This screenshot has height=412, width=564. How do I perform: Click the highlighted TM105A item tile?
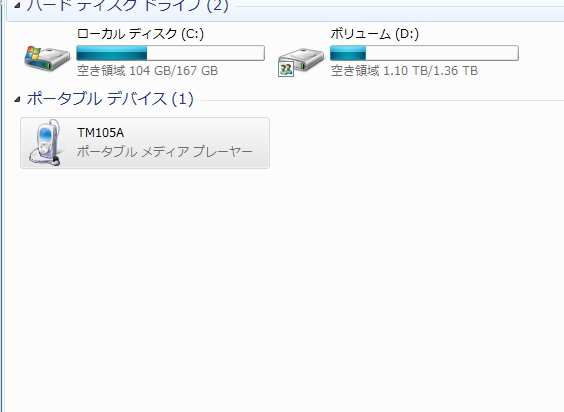tap(145, 143)
